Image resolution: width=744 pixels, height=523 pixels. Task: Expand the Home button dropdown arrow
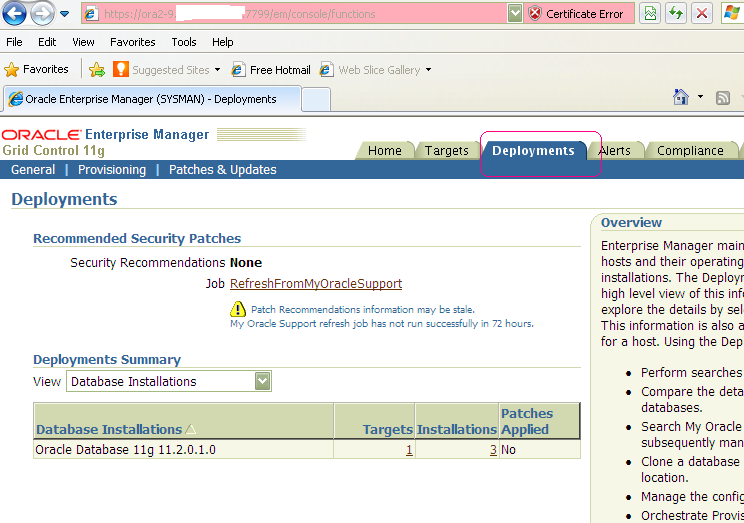click(700, 97)
